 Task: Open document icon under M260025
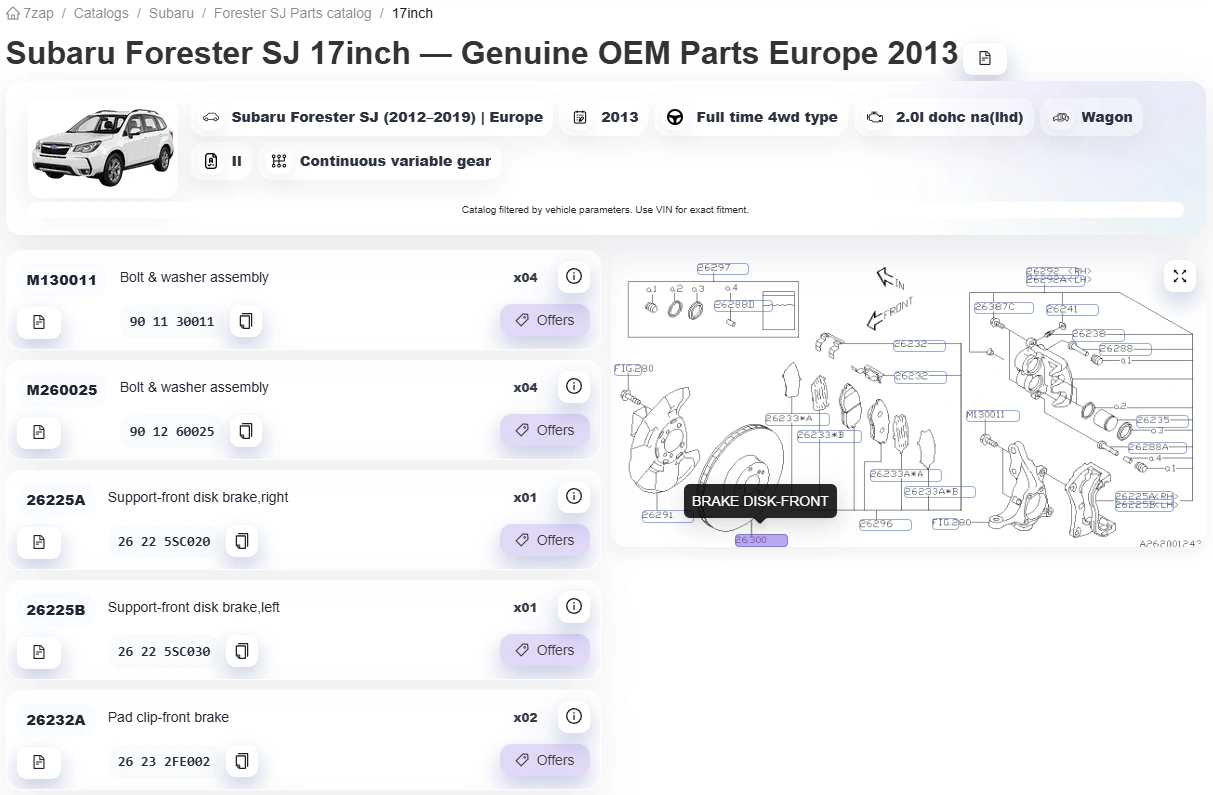coord(39,432)
